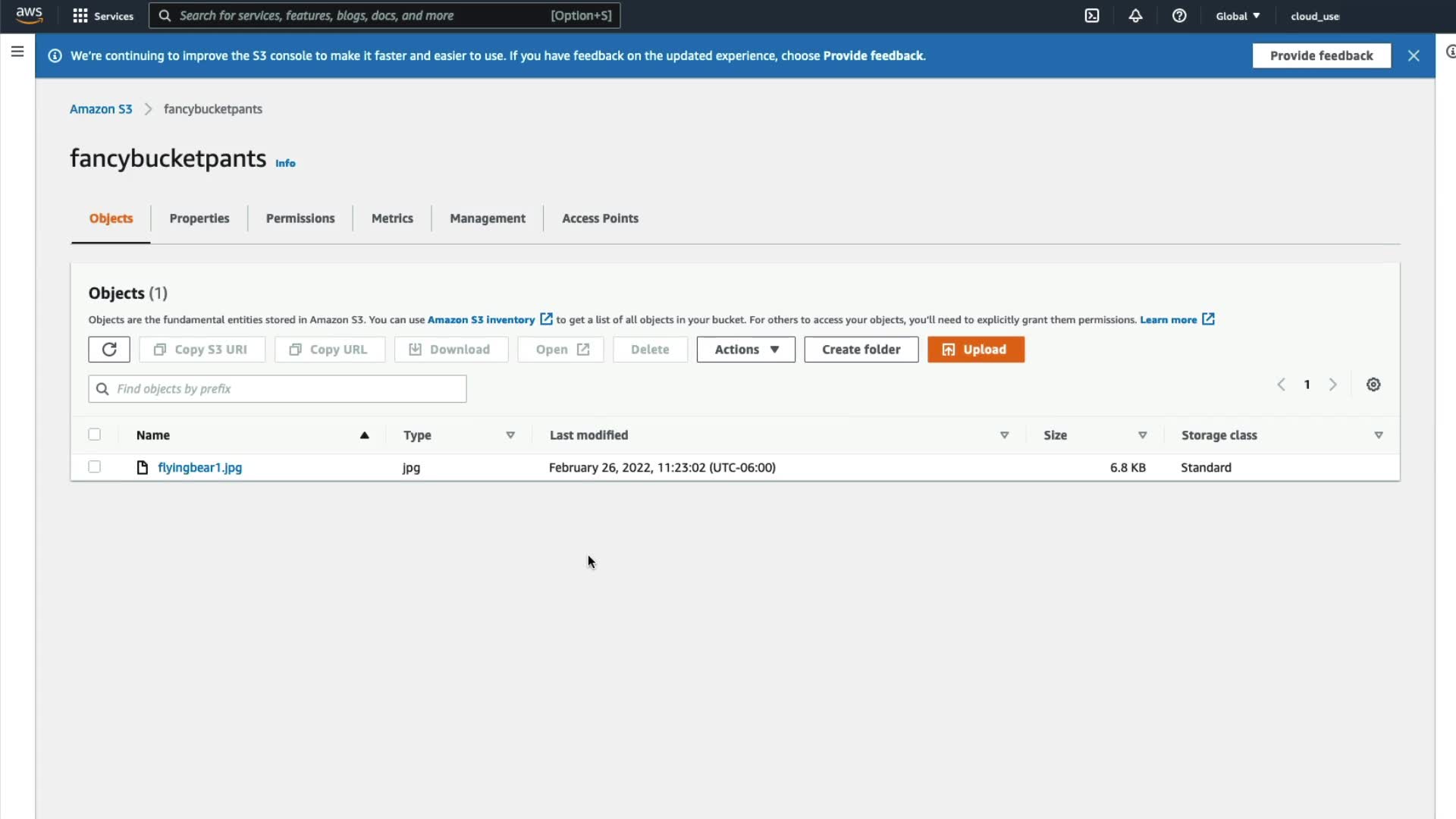1456x819 pixels.
Task: Check the flyingbear1.jpg row checkbox
Action: pos(94,467)
